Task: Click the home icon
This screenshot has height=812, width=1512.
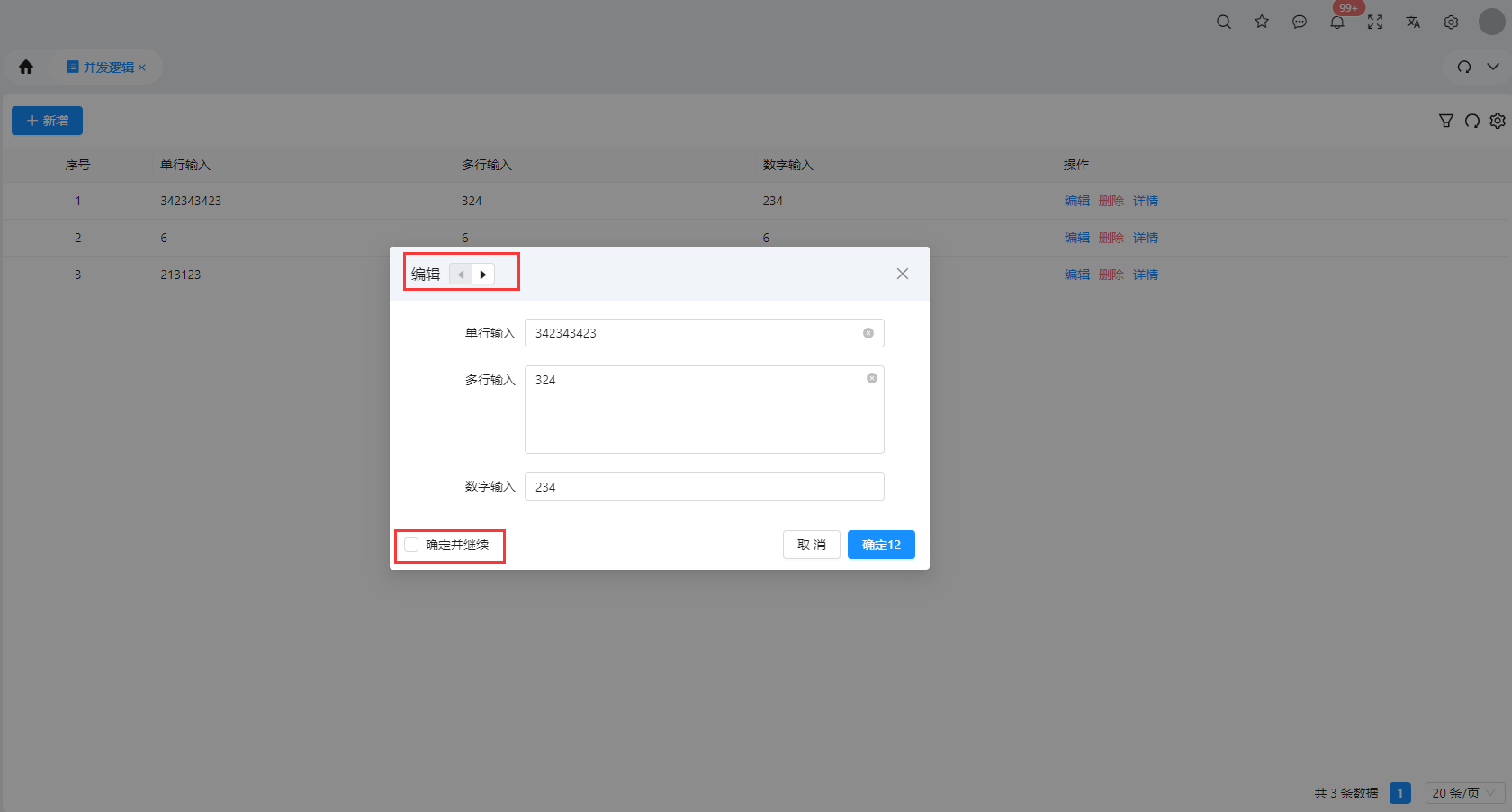Action: (26, 67)
